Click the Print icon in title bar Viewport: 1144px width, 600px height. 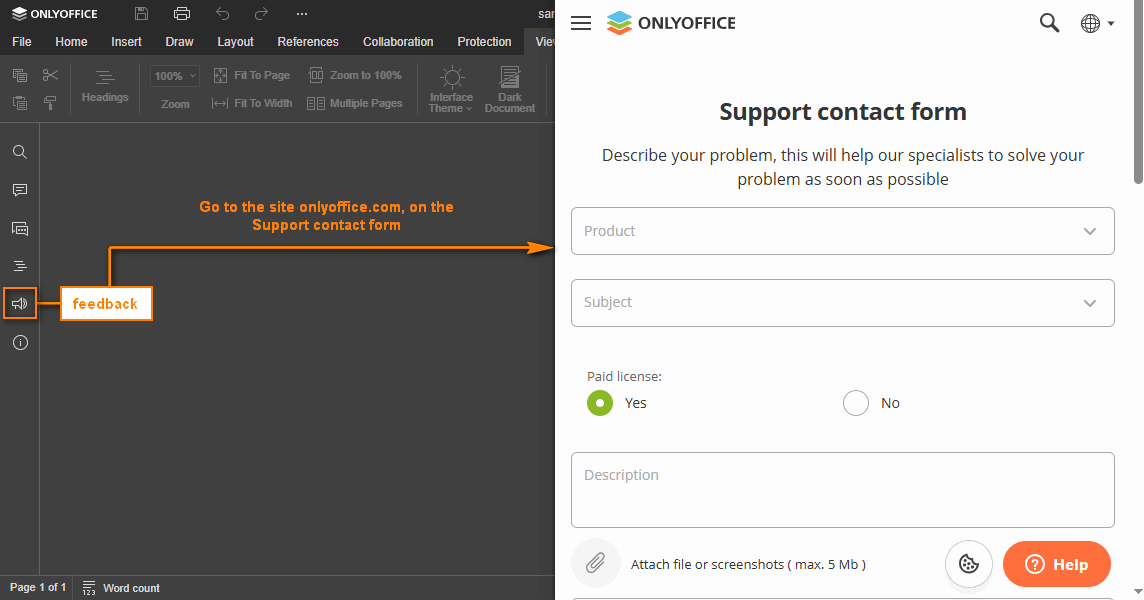click(182, 14)
